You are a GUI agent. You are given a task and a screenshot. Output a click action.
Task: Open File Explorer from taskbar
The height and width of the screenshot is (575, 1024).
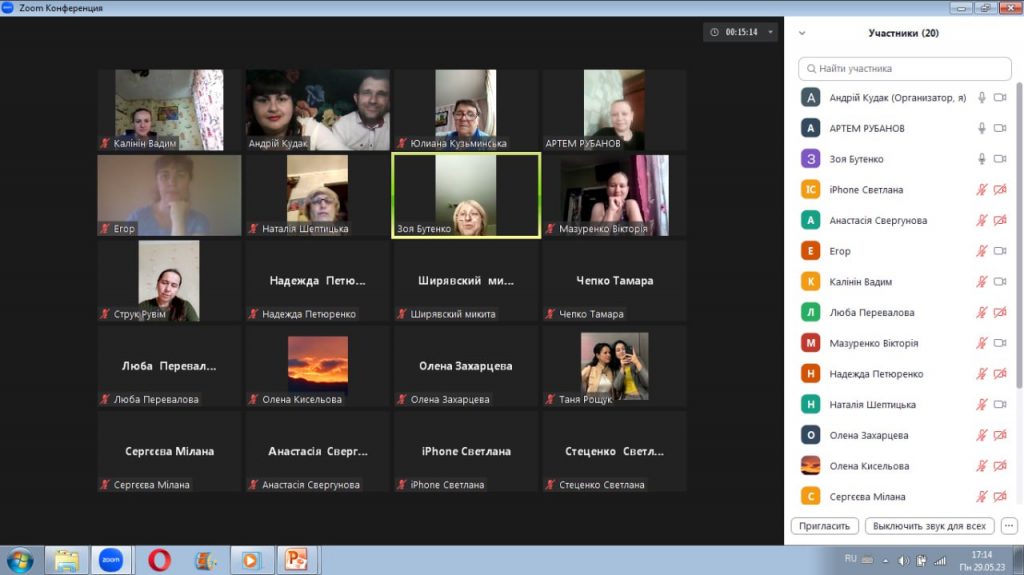pos(66,561)
